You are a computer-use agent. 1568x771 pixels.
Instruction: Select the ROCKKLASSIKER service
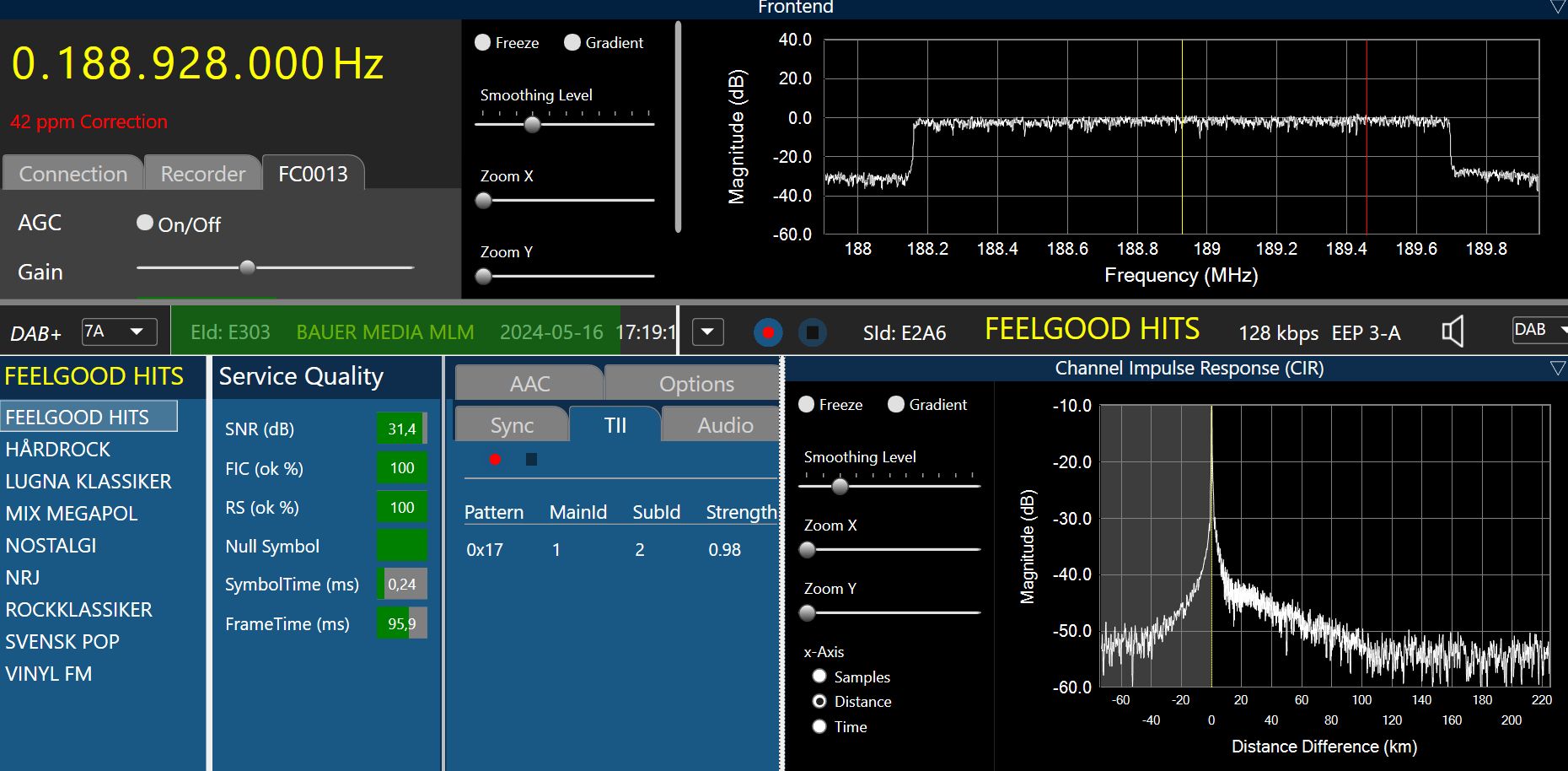(x=79, y=610)
